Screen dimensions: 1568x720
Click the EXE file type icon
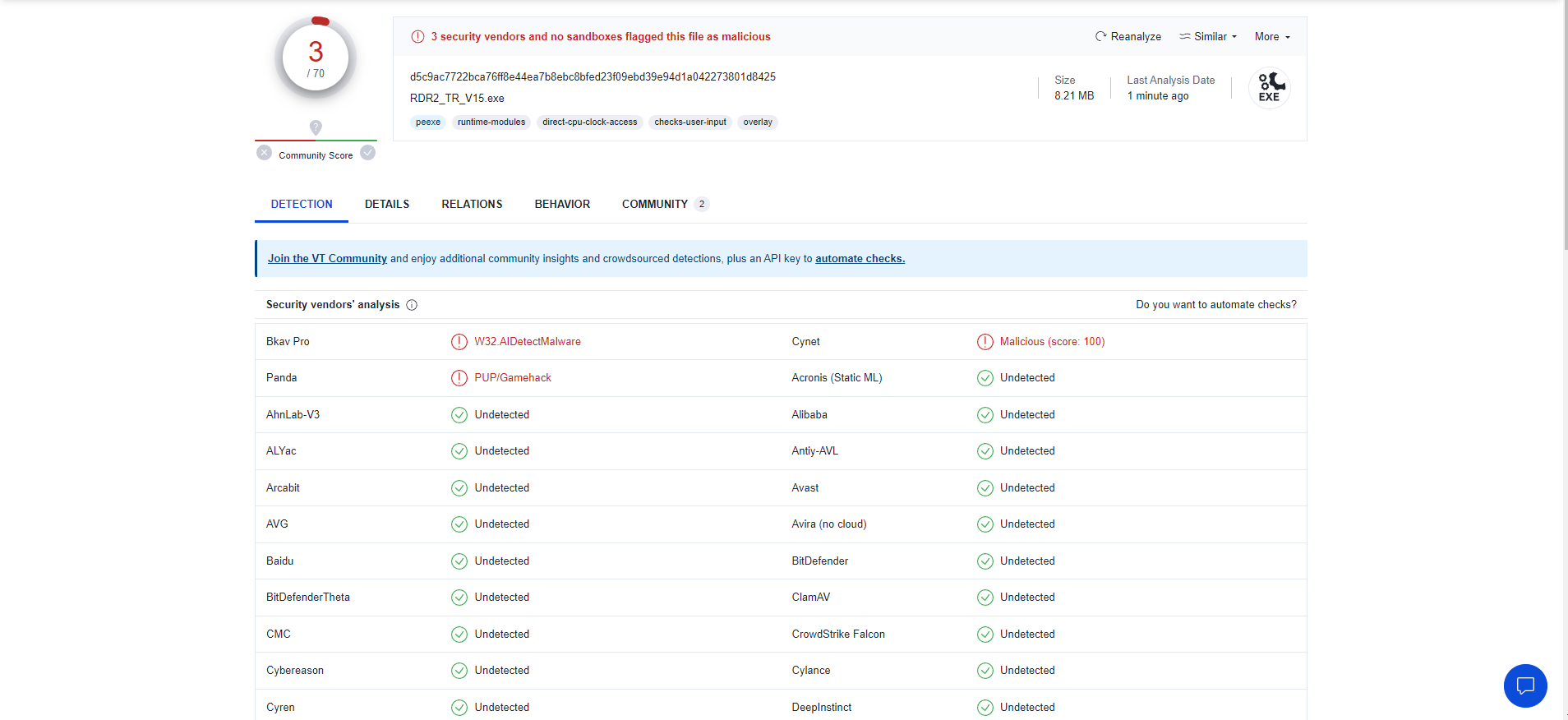pyautogui.click(x=1270, y=88)
